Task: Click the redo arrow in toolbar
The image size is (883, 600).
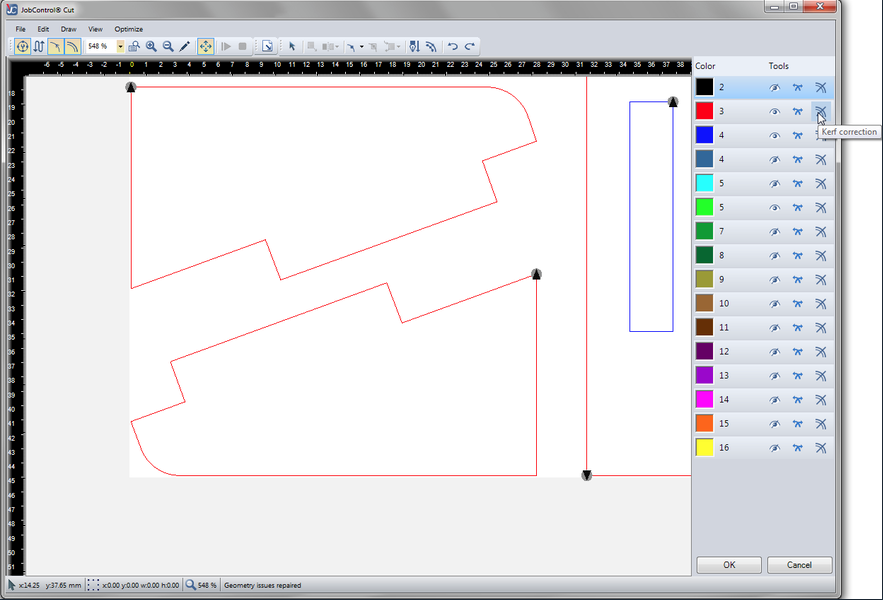Action: point(469,46)
